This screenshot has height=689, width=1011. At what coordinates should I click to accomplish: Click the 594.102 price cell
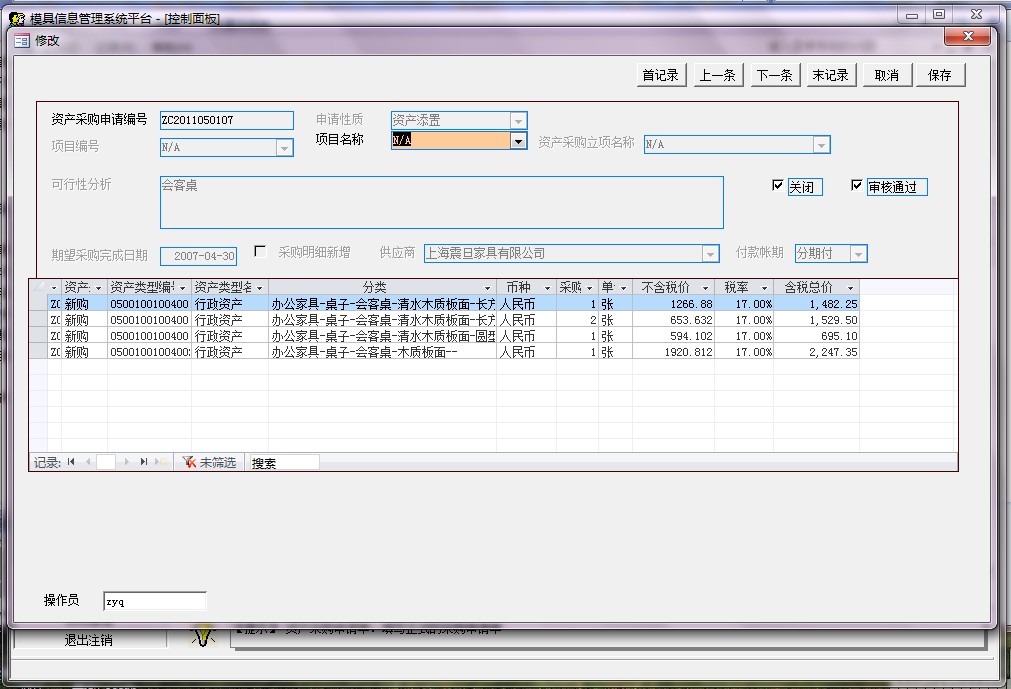(x=673, y=336)
